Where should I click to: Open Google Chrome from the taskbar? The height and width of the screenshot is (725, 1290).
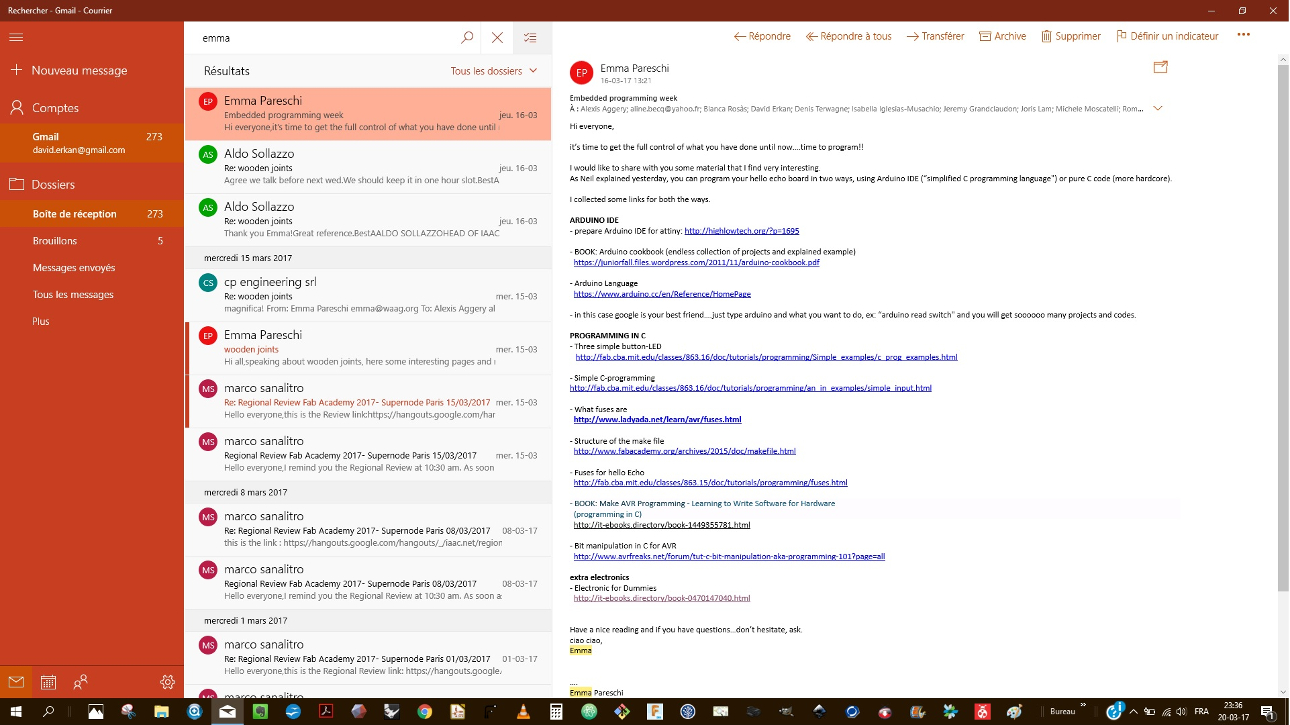pyautogui.click(x=425, y=712)
